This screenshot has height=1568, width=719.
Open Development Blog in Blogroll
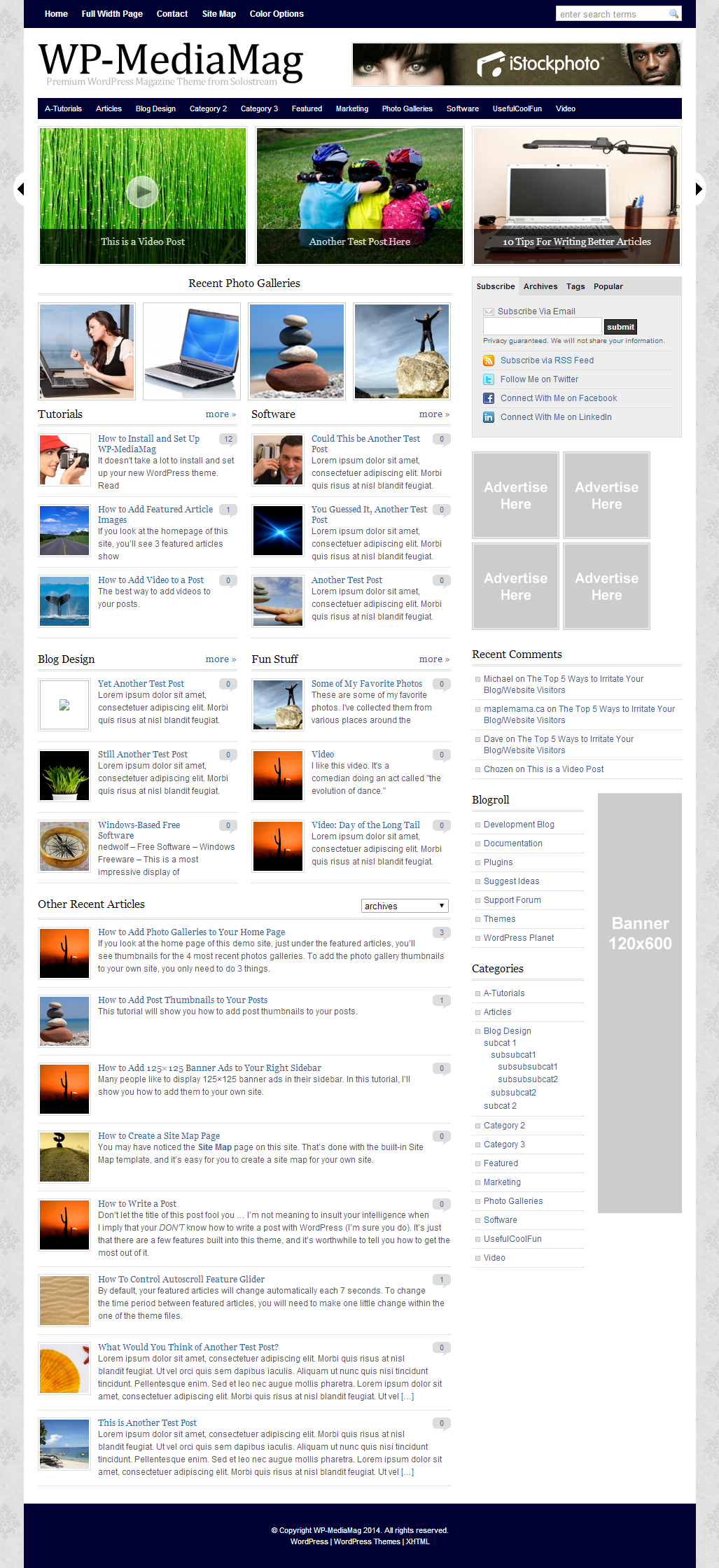click(519, 825)
